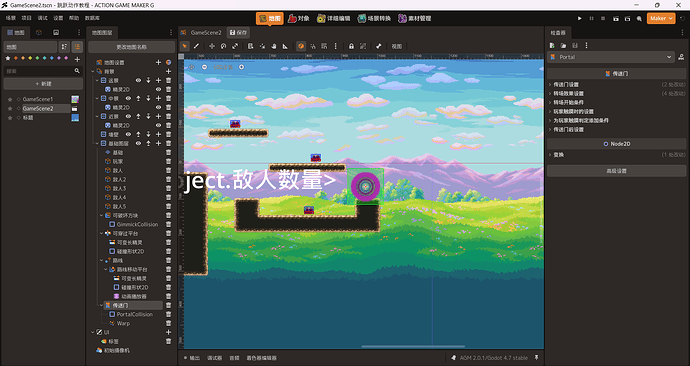
Task: Delete the Warp node via trash icon
Action: pos(168,323)
